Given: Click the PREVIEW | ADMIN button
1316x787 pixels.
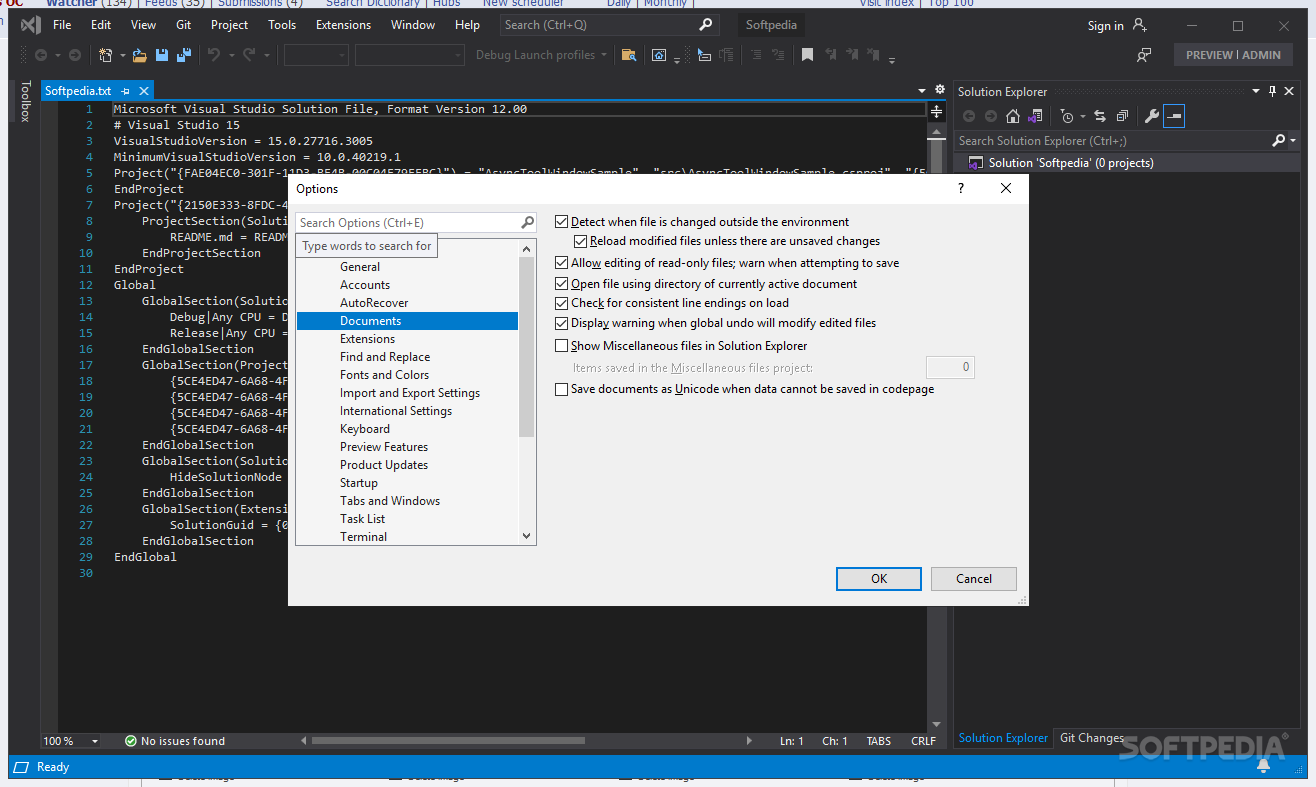Looking at the screenshot, I should pos(1233,55).
